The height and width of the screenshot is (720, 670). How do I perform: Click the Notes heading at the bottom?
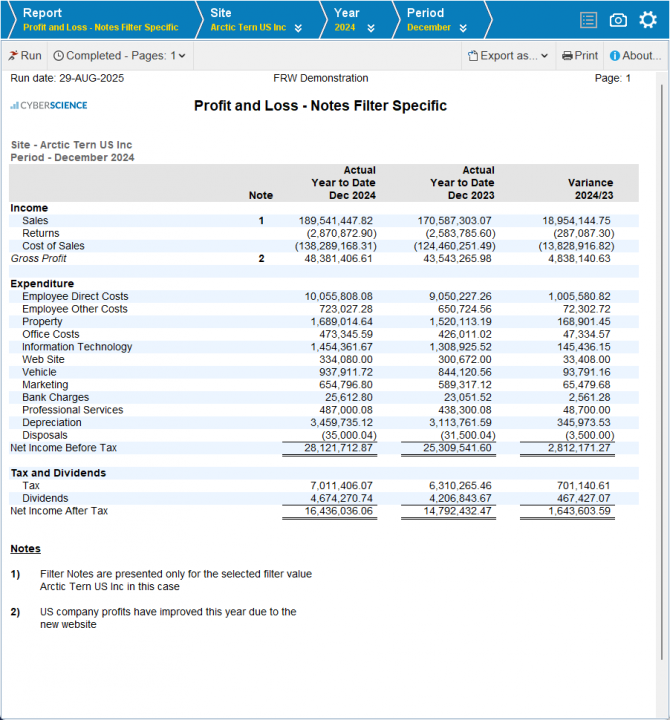[x=25, y=549]
